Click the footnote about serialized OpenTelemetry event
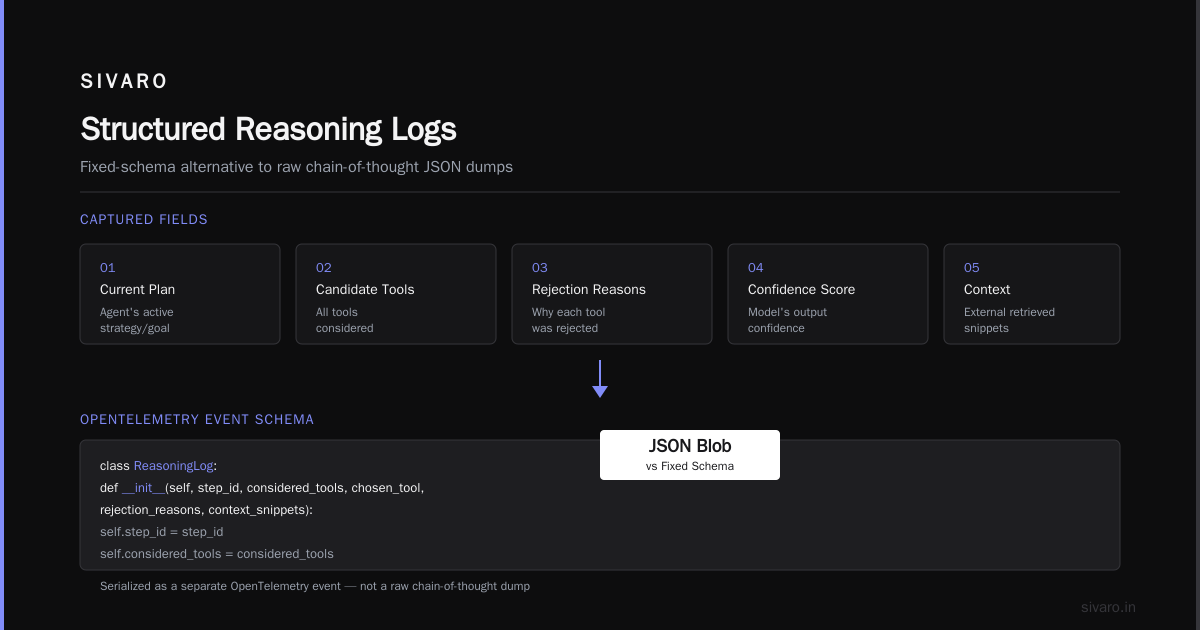1200x630 pixels. pos(315,586)
